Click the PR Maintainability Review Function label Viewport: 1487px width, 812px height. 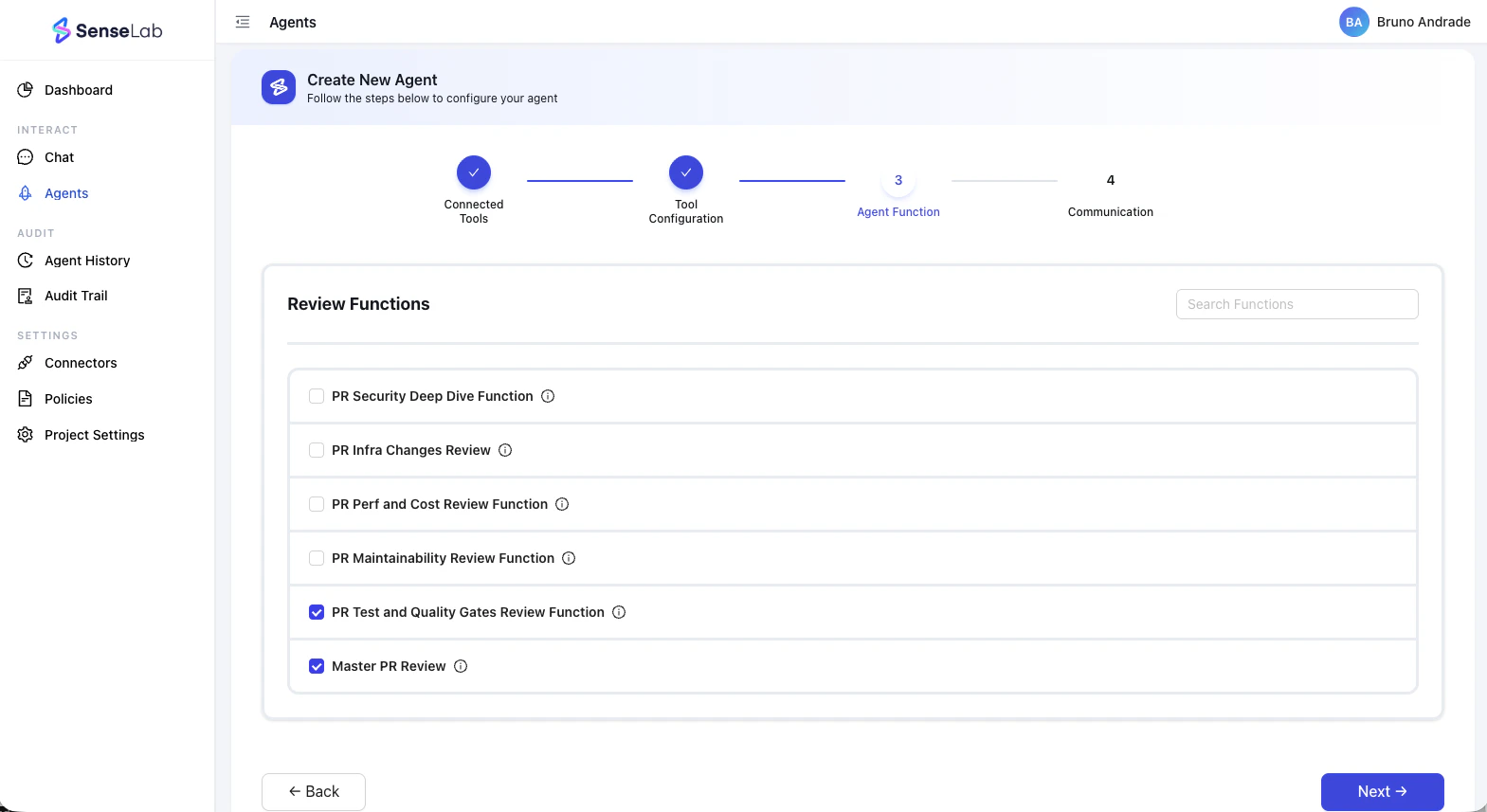(x=443, y=558)
